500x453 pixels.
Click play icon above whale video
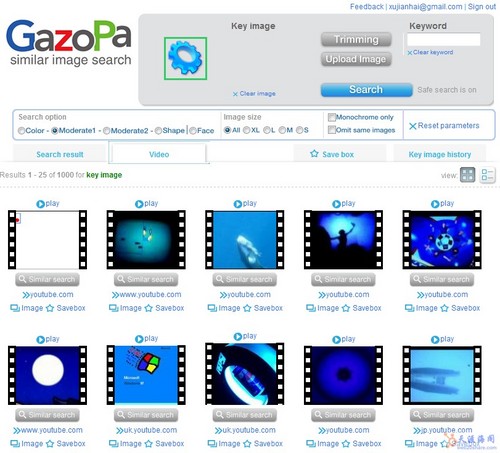[238, 204]
